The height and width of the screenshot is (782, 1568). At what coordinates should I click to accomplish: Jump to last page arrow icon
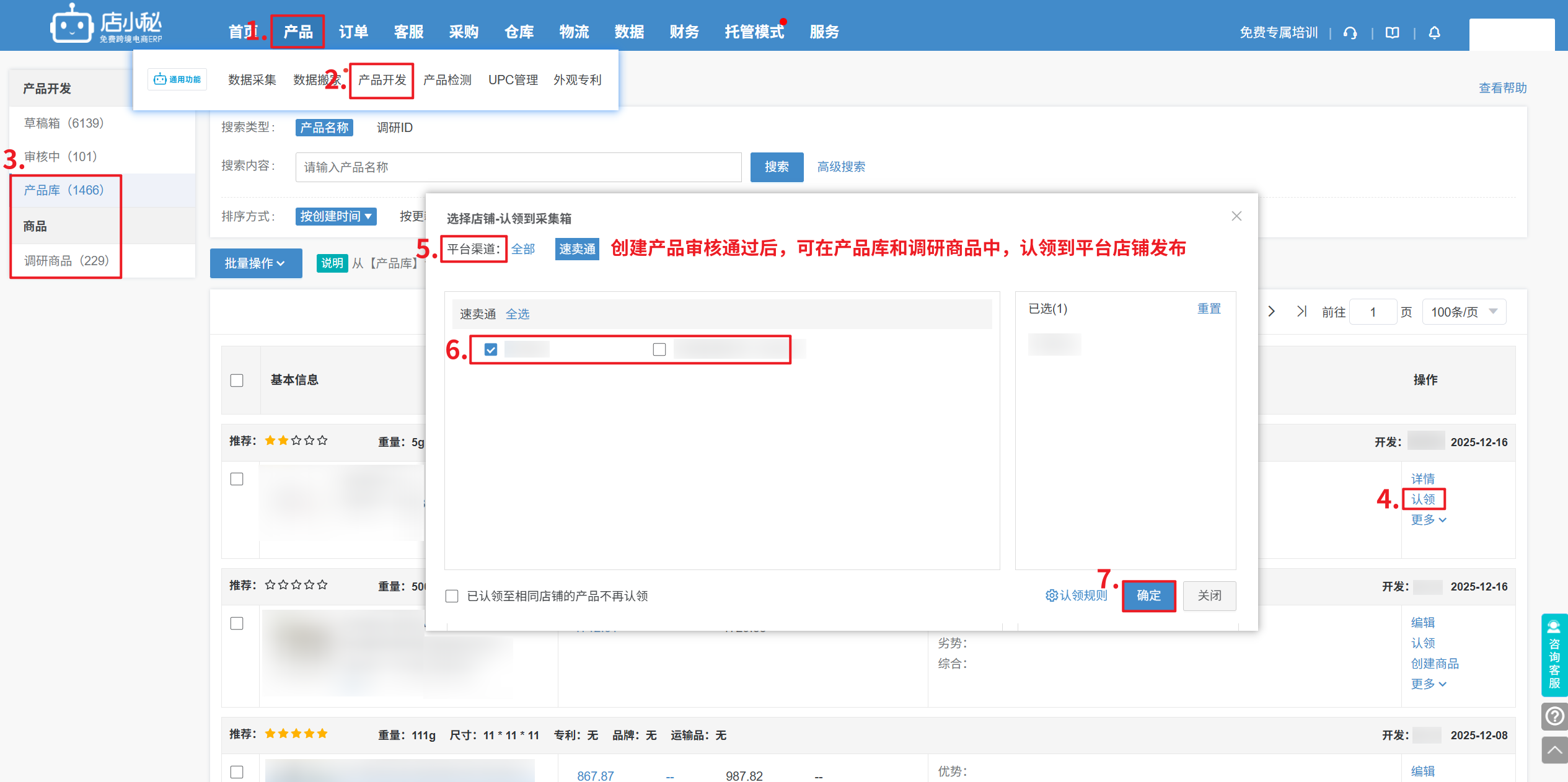(x=1302, y=311)
